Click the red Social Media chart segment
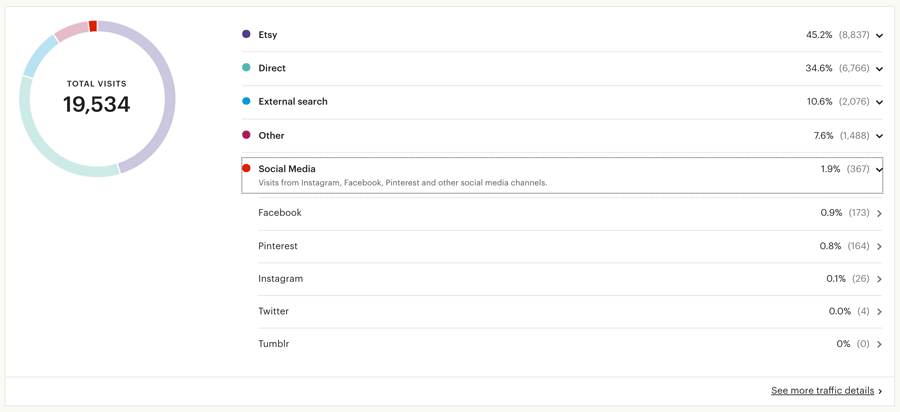Screen dimensions: 900x412 [x=93, y=26]
